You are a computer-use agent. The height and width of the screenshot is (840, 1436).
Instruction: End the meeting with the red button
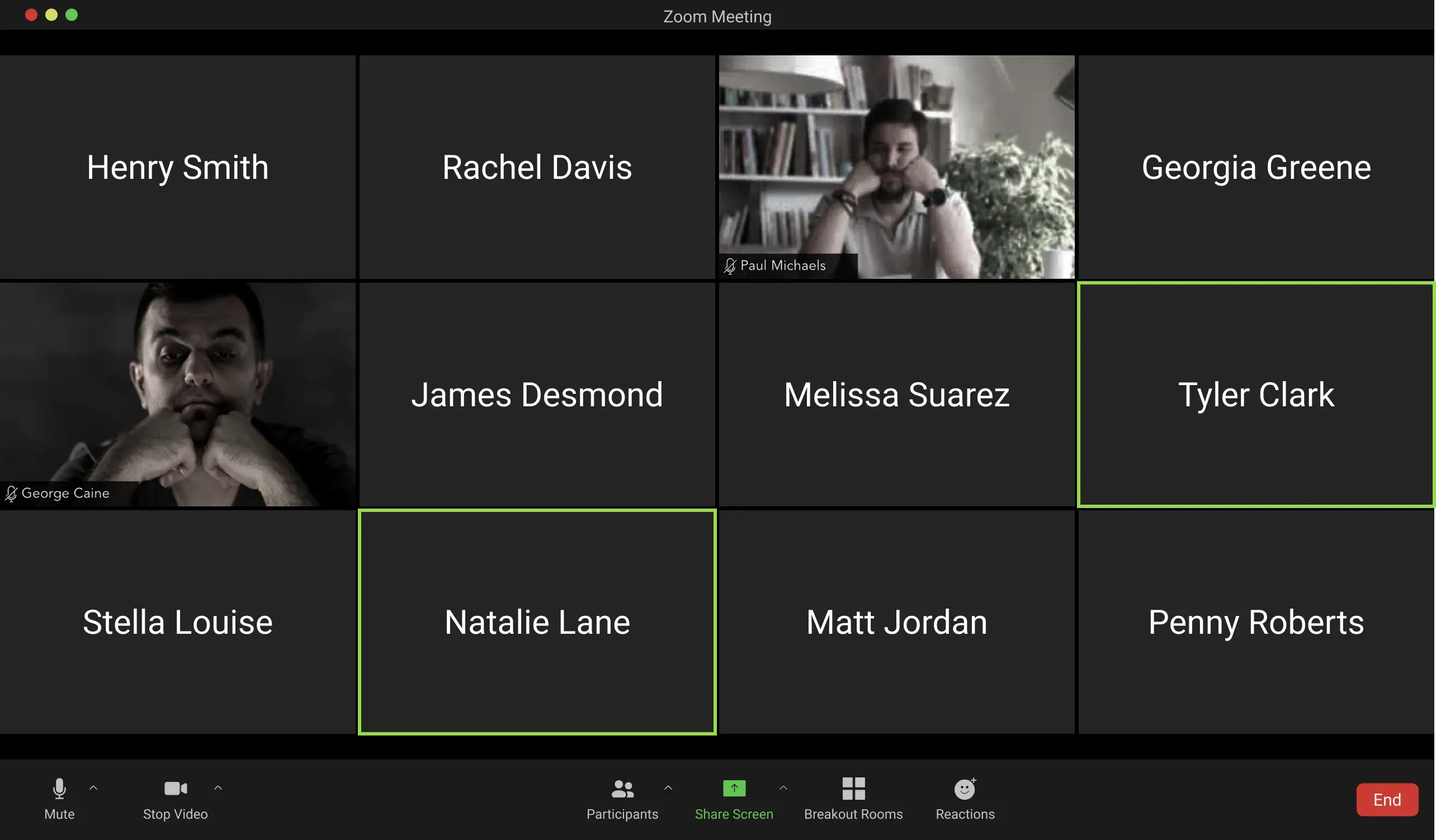tap(1387, 800)
